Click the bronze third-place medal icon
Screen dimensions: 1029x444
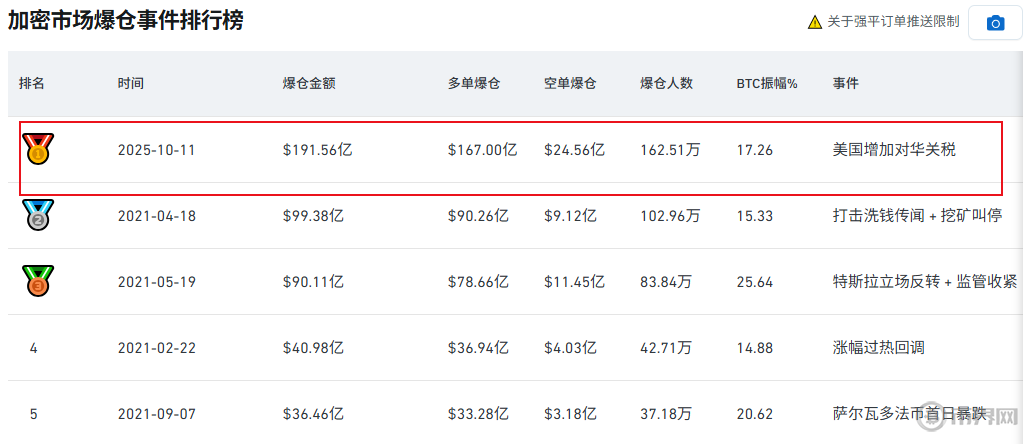pyautogui.click(x=38, y=281)
